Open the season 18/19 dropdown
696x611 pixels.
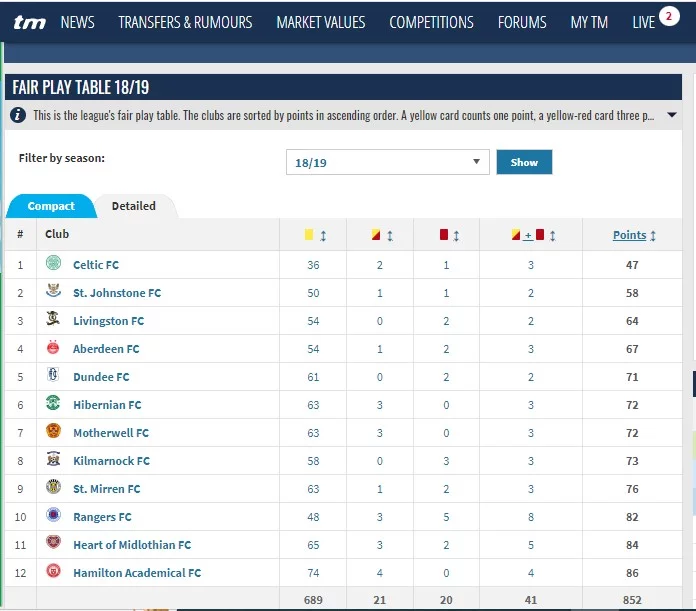coord(387,162)
